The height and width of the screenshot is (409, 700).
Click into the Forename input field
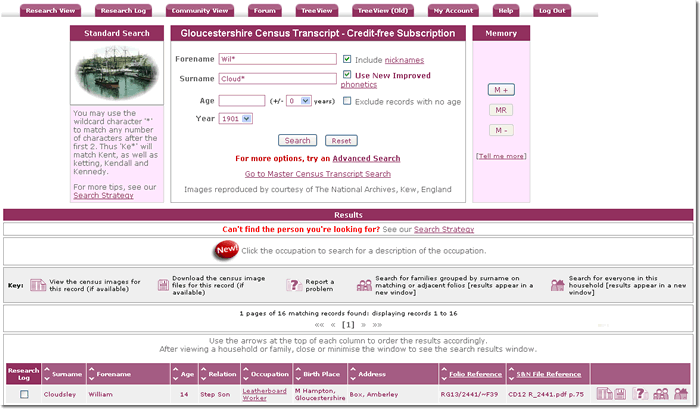tap(277, 59)
